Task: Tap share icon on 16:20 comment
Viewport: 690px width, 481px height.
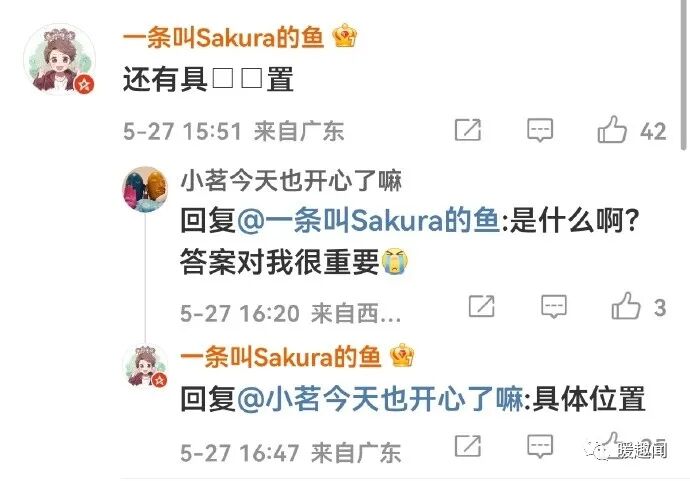Action: coord(482,306)
